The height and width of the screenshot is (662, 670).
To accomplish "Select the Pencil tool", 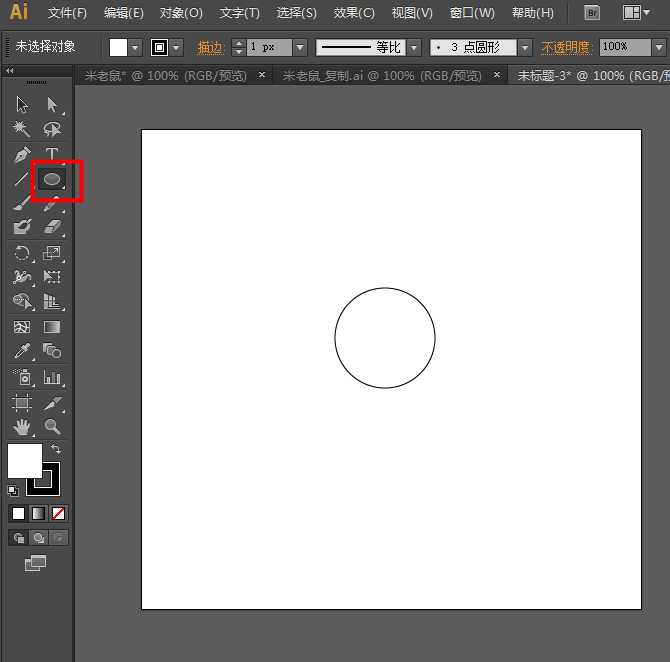I will coord(52,204).
